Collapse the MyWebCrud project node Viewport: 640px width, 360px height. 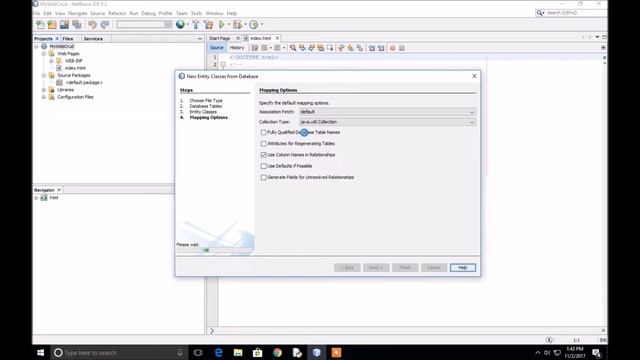coord(36,47)
